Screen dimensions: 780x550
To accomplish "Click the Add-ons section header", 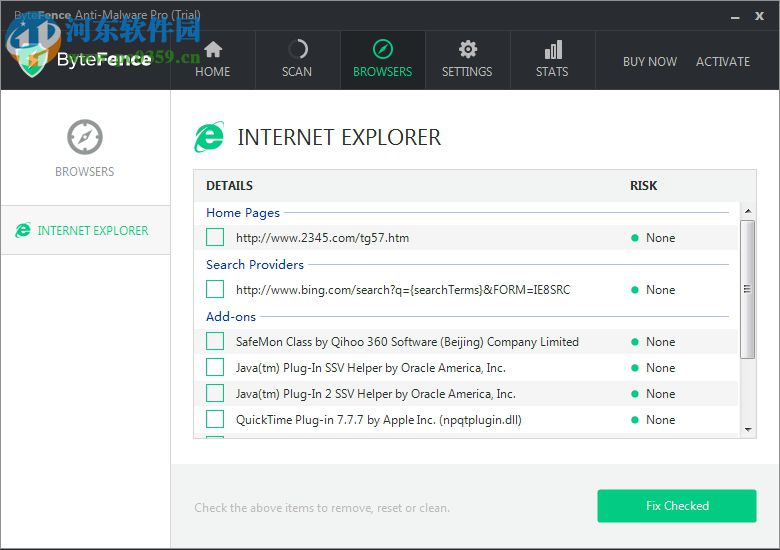I will (x=231, y=316).
